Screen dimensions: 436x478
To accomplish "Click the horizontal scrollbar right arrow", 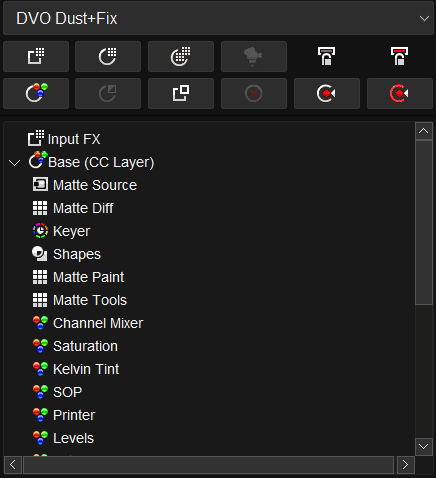I will (x=406, y=465).
